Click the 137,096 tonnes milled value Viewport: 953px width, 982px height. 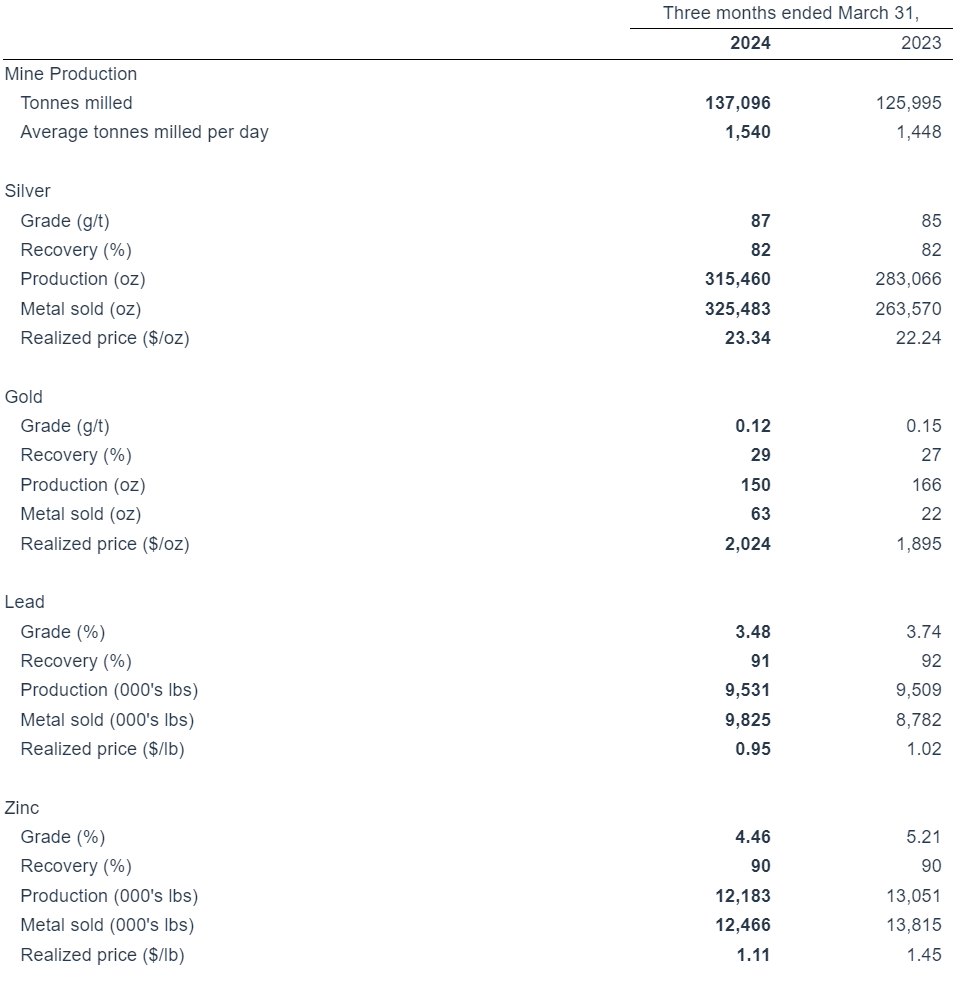[738, 102]
